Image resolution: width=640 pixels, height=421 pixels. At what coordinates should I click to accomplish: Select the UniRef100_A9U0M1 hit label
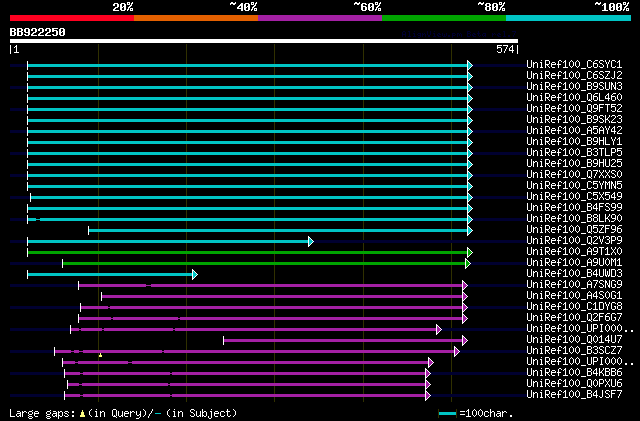574,263
